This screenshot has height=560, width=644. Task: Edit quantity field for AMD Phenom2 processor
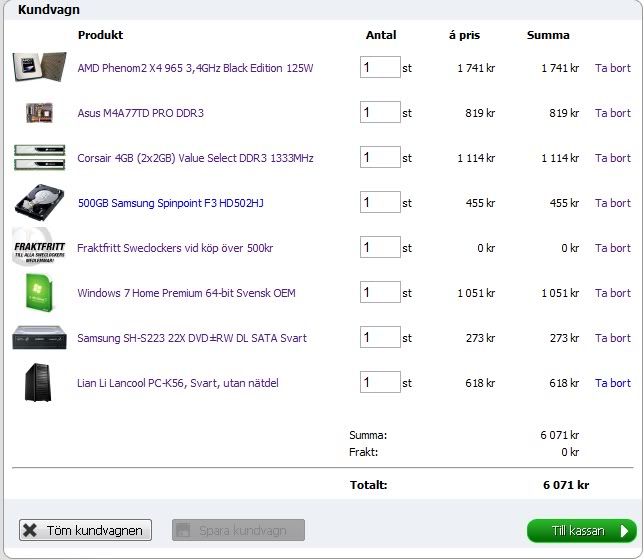[x=380, y=68]
